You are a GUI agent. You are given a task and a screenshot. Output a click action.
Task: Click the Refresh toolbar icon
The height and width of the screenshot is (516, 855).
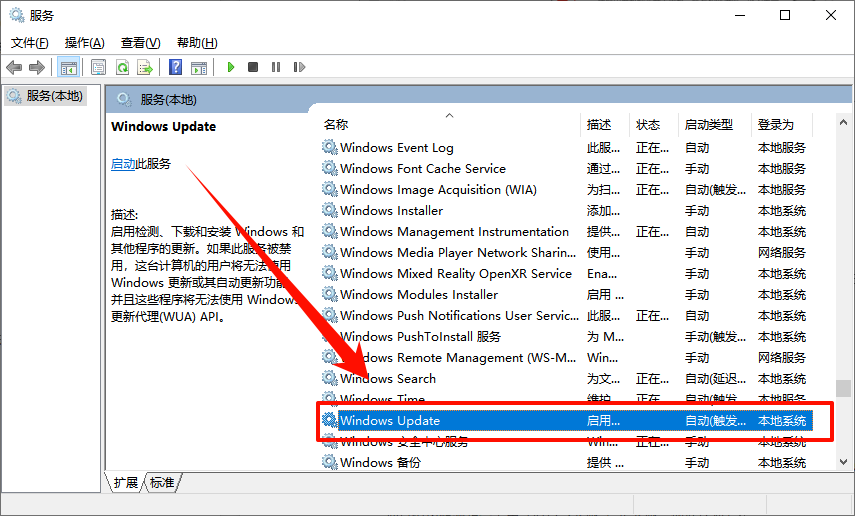click(122, 67)
